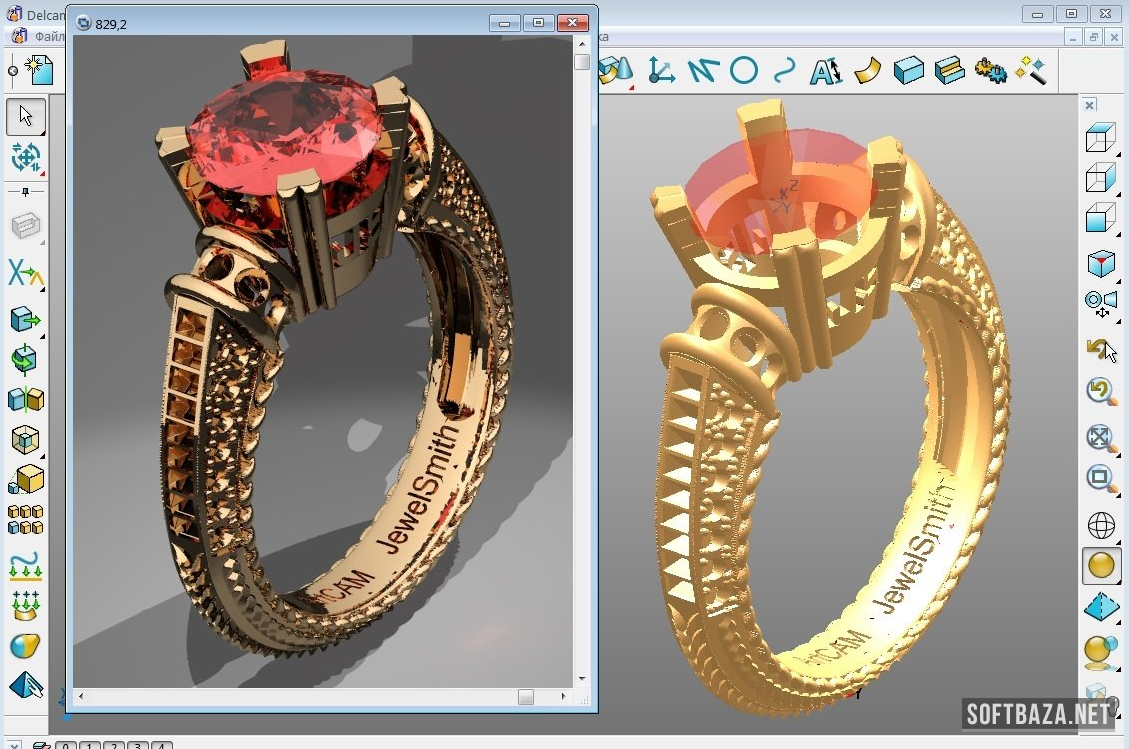Toggle the transparent shaded sphere view
1129x749 pixels.
click(1101, 650)
